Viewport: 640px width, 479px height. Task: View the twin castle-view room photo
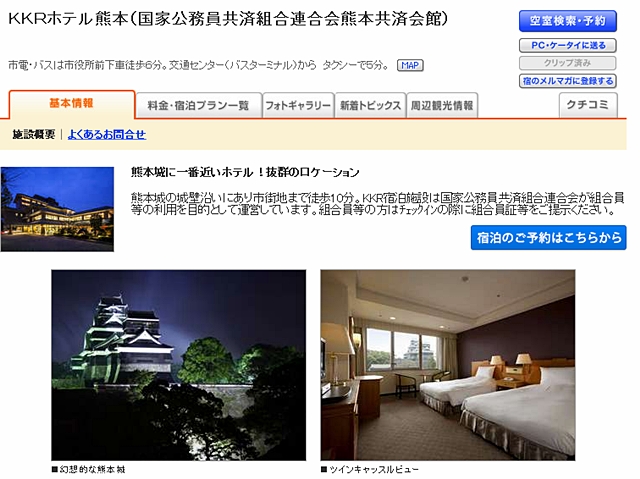tap(448, 365)
